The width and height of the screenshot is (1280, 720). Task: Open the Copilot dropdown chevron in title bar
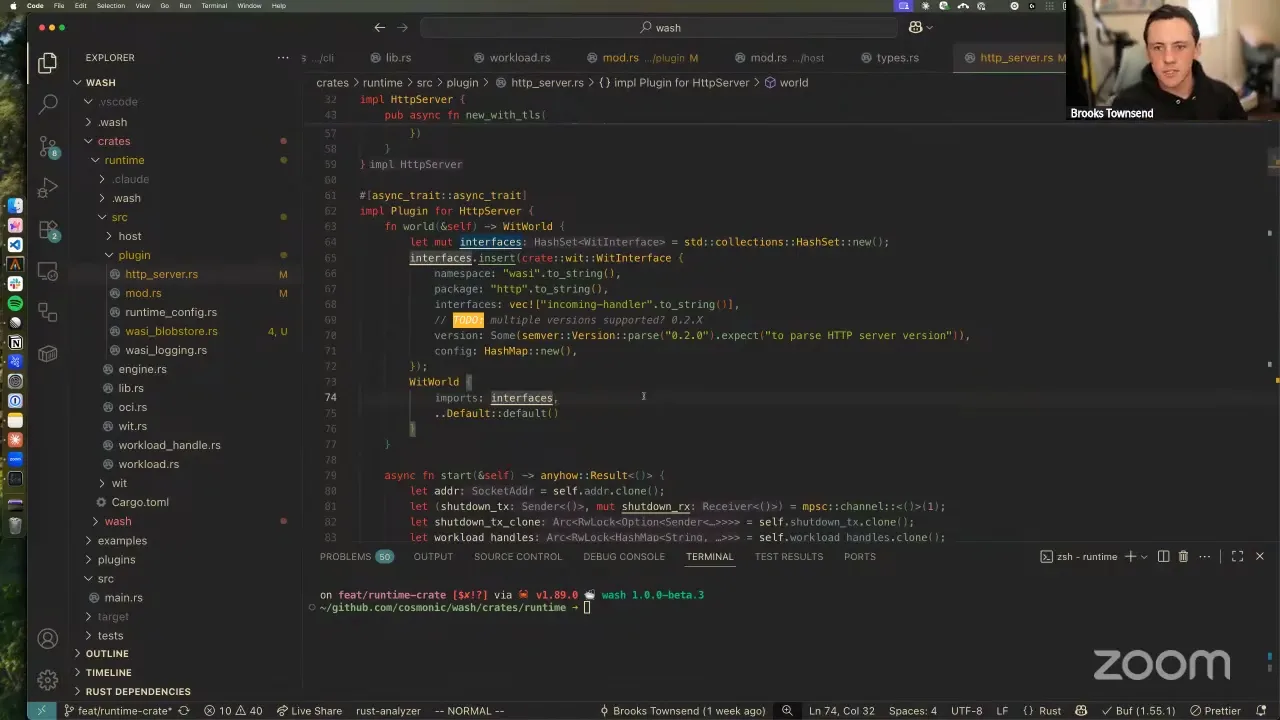pyautogui.click(x=929, y=28)
